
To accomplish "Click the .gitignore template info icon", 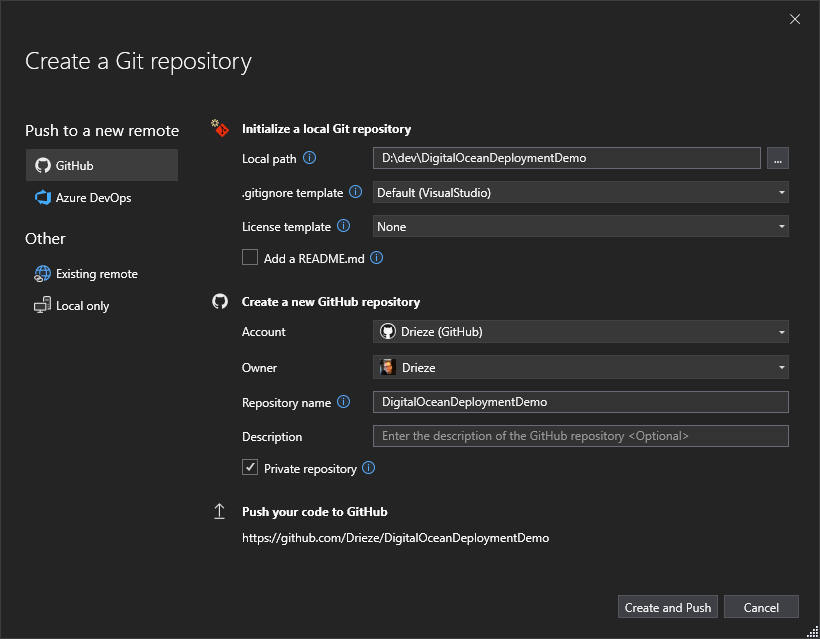I will (356, 192).
